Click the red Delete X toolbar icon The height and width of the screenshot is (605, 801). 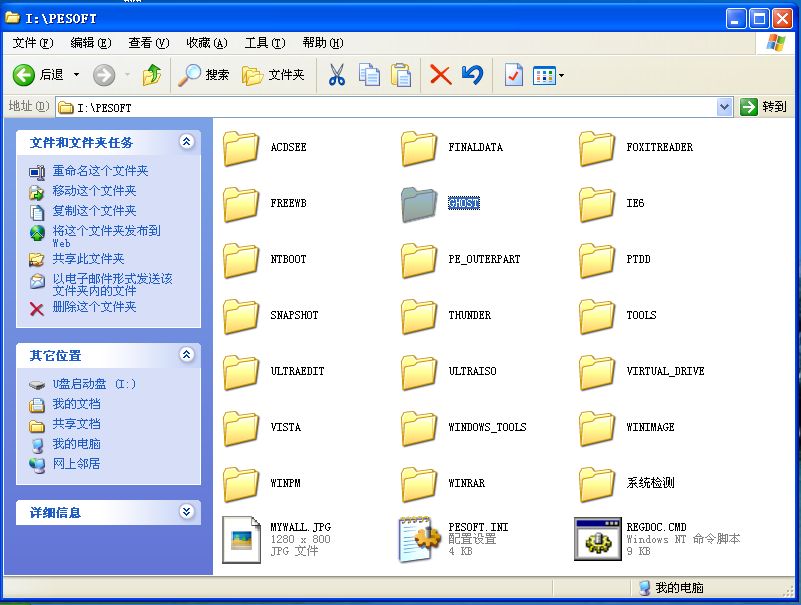click(x=440, y=75)
